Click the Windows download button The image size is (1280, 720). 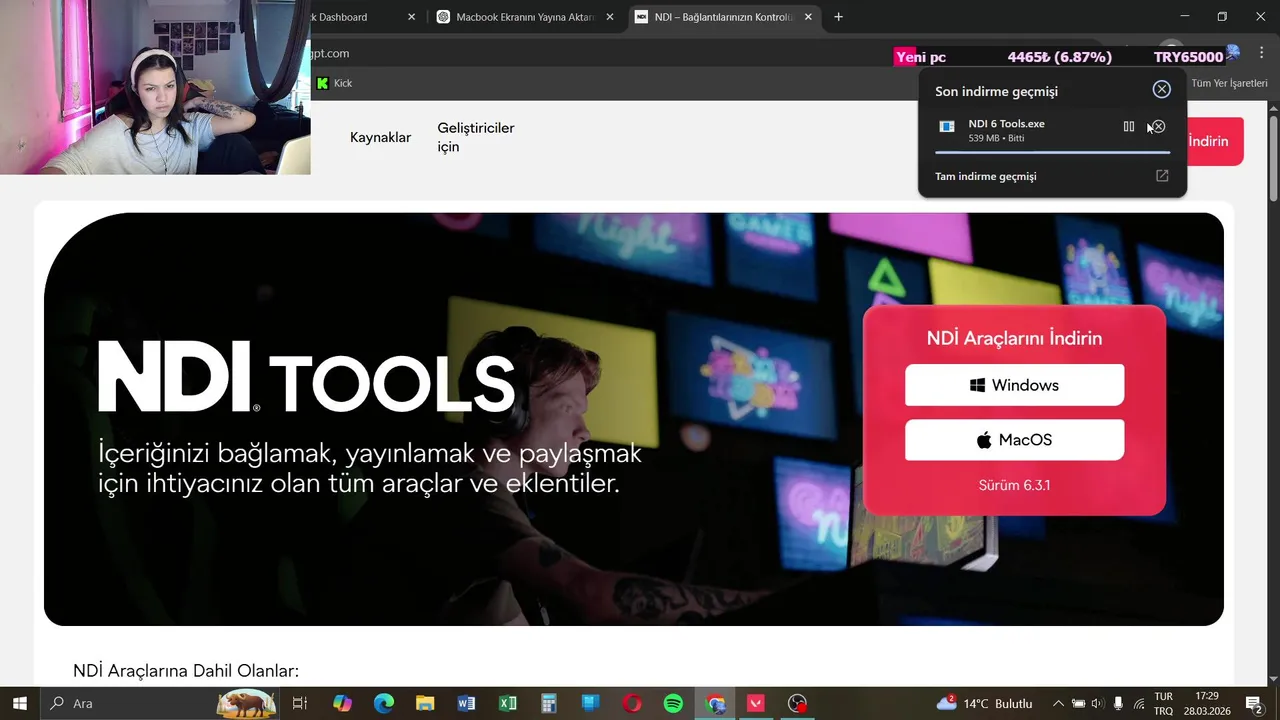(1014, 385)
